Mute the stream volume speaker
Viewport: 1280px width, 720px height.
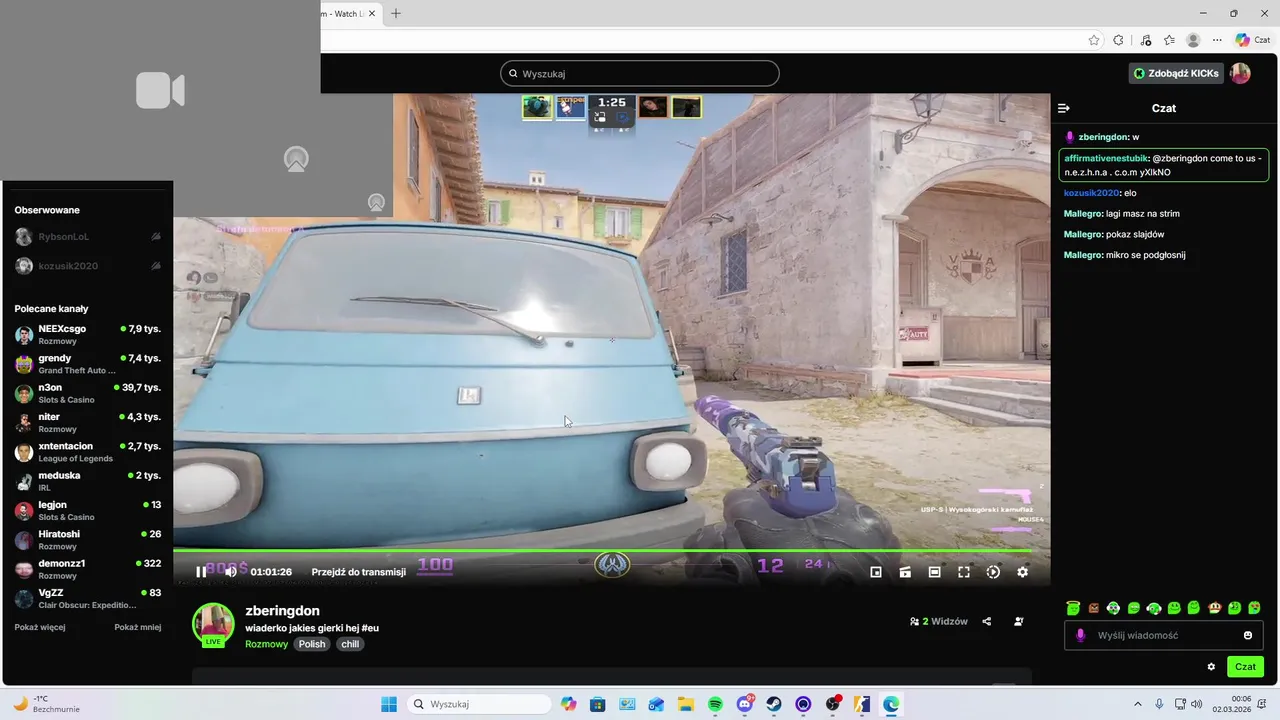(x=231, y=572)
